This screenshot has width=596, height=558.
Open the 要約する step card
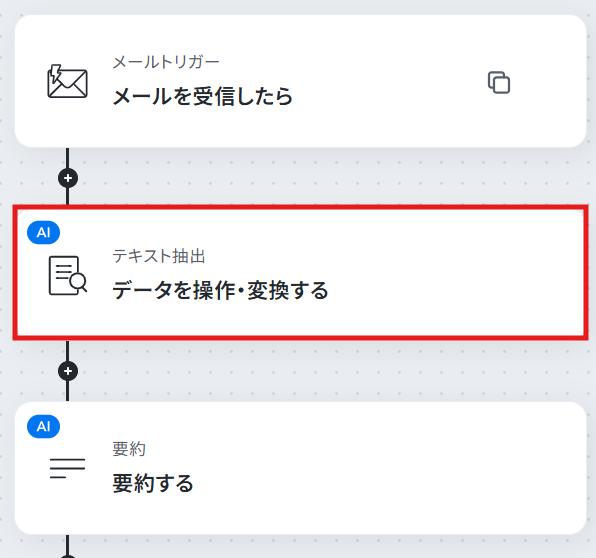tap(300, 468)
